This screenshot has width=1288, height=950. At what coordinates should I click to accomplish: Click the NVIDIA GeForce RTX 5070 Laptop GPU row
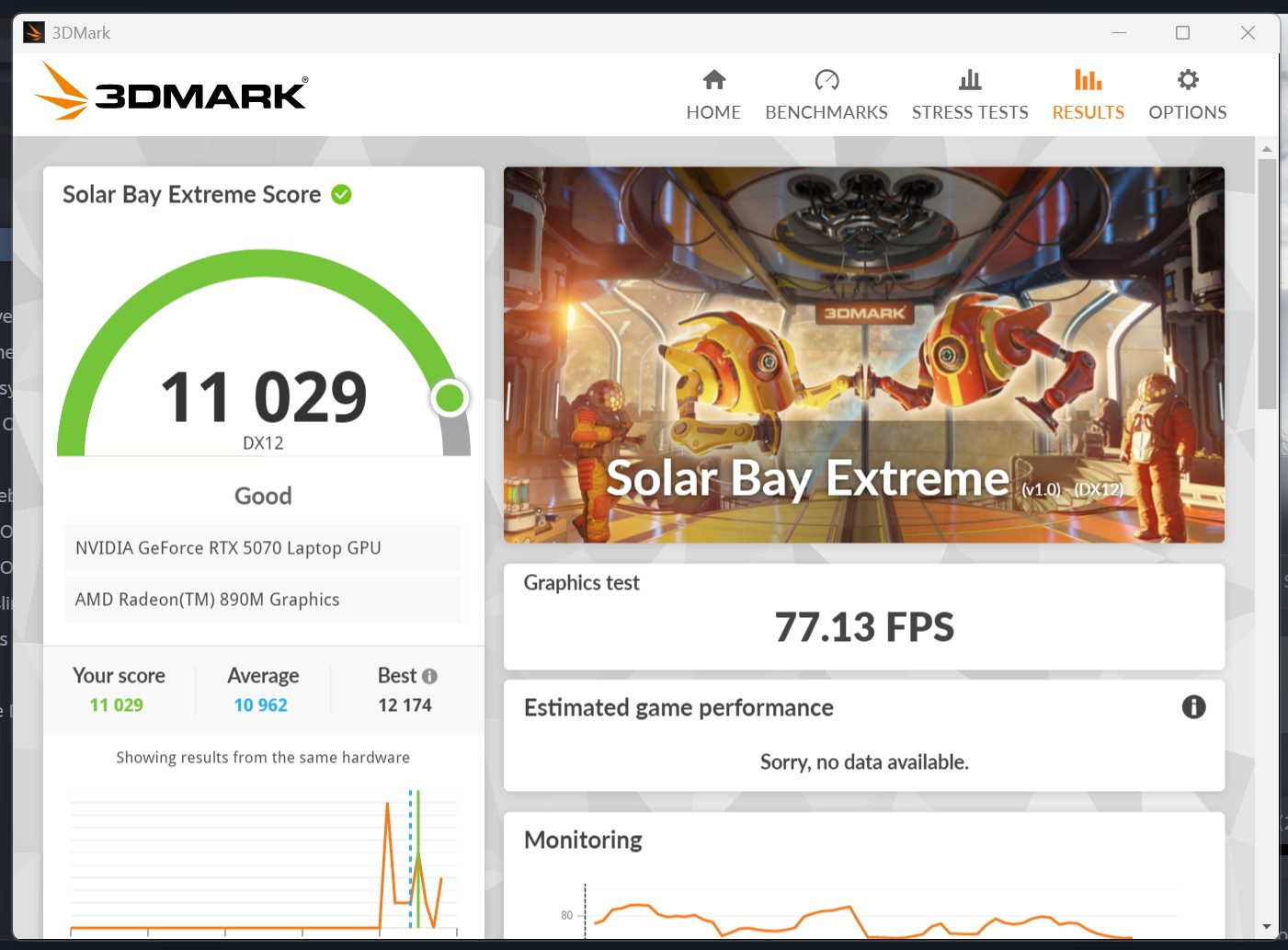(x=263, y=548)
